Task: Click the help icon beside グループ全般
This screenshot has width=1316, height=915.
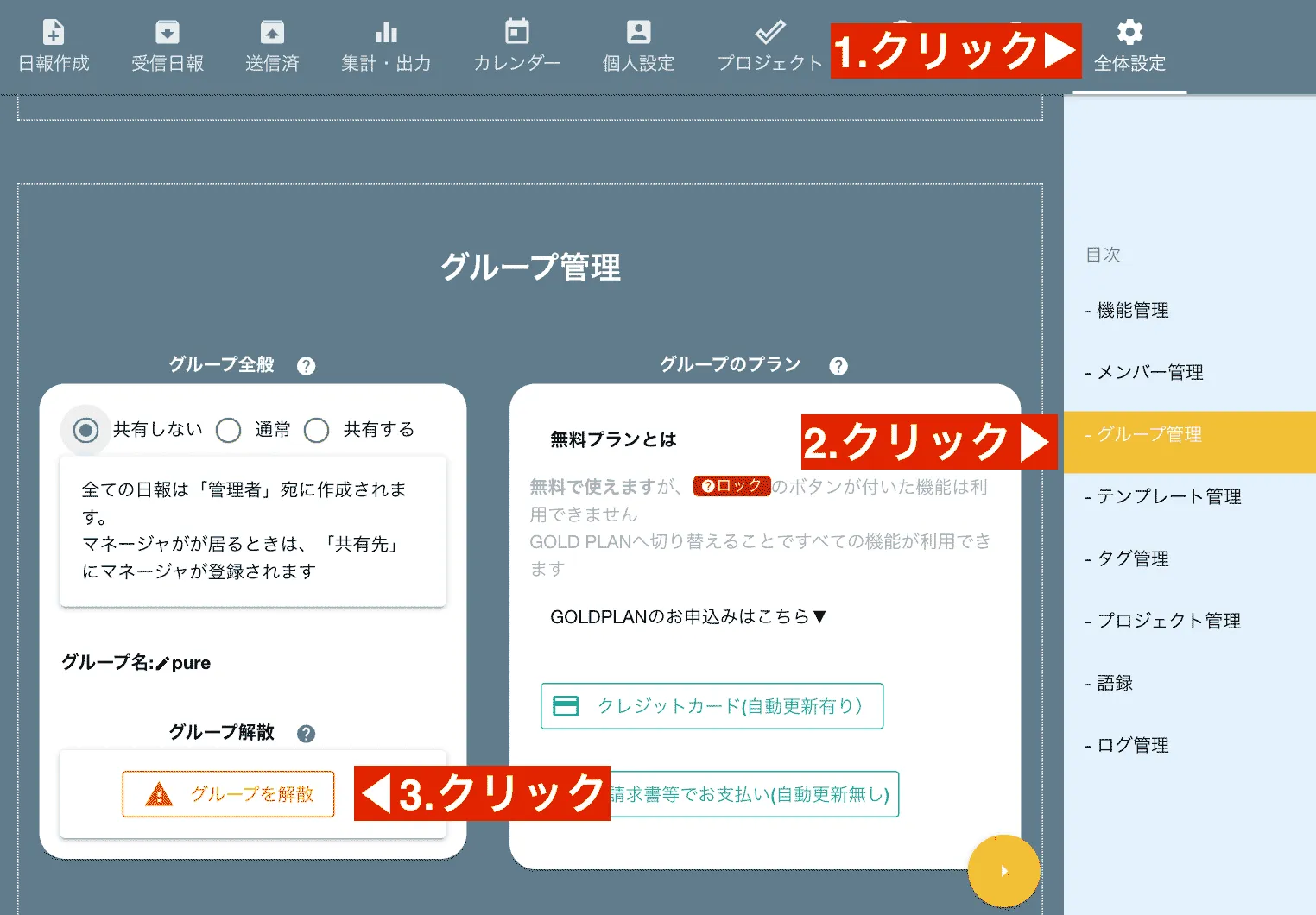Action: point(305,365)
